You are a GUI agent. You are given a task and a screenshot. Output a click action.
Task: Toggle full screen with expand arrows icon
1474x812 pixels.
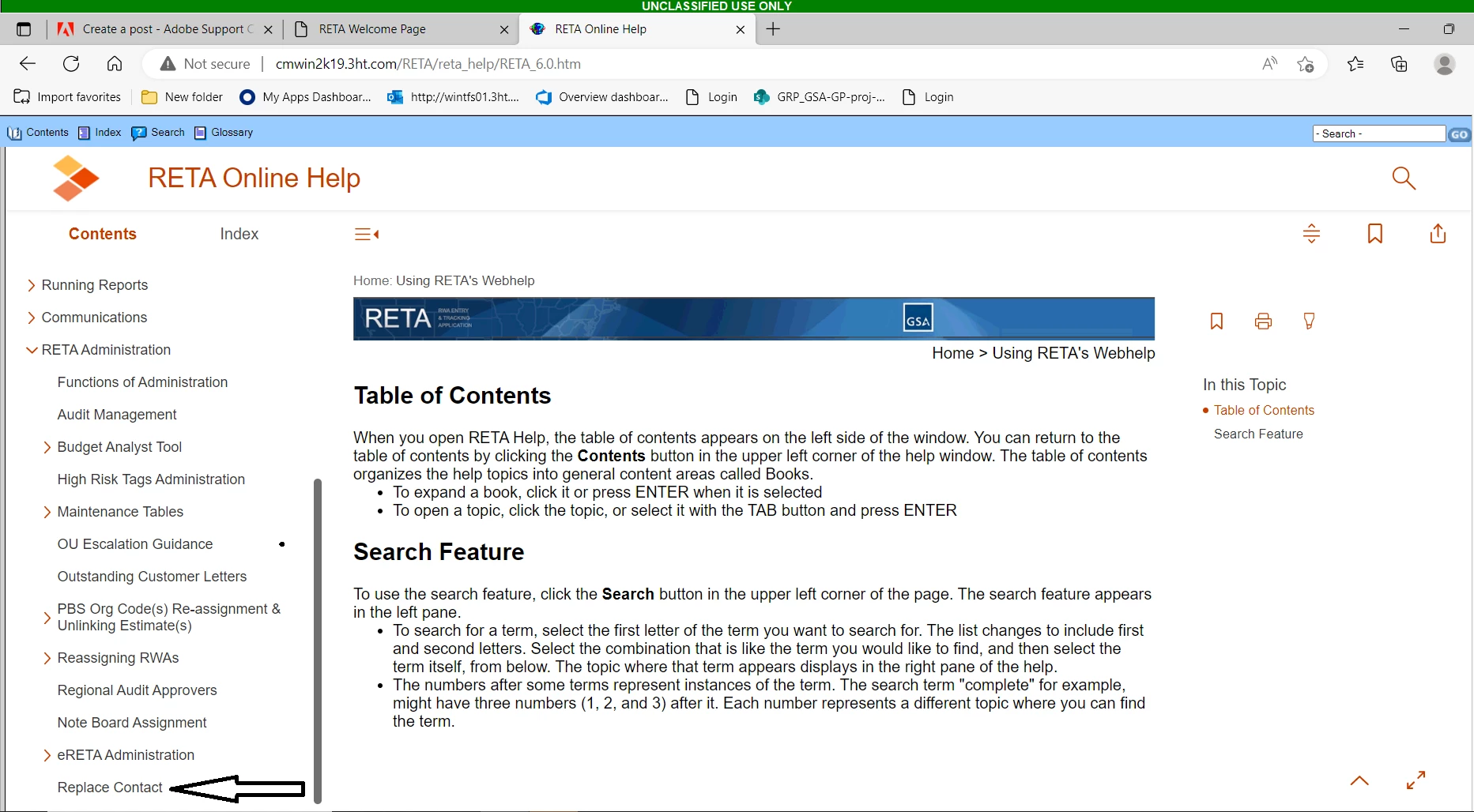(x=1416, y=780)
